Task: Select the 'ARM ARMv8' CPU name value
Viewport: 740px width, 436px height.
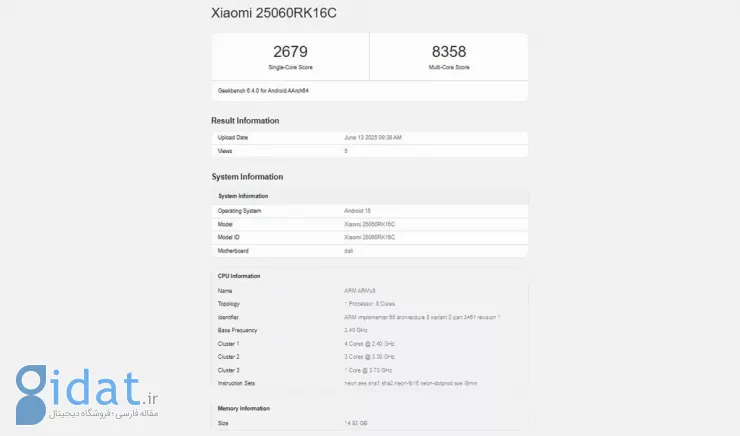Action: (x=360, y=291)
